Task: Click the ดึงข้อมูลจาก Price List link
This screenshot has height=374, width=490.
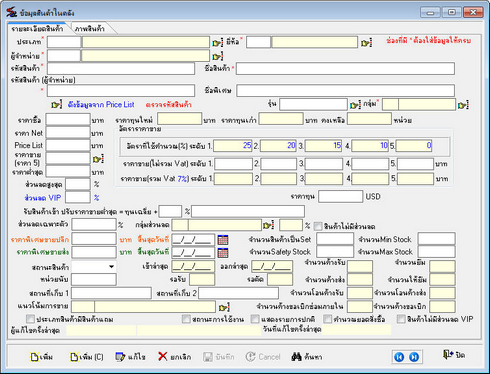Action: pos(101,105)
